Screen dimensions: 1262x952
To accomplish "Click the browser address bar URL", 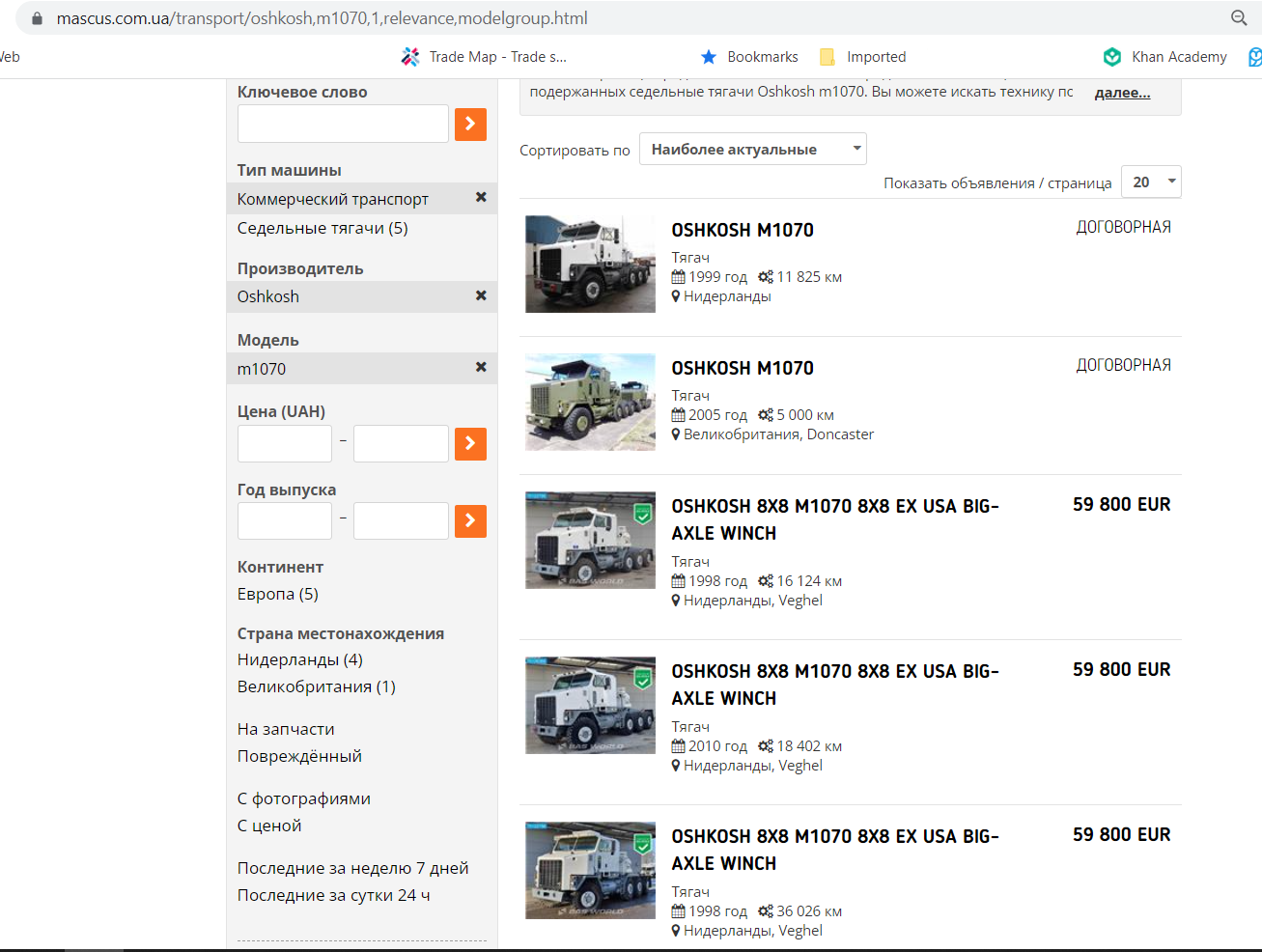I will 322,18.
